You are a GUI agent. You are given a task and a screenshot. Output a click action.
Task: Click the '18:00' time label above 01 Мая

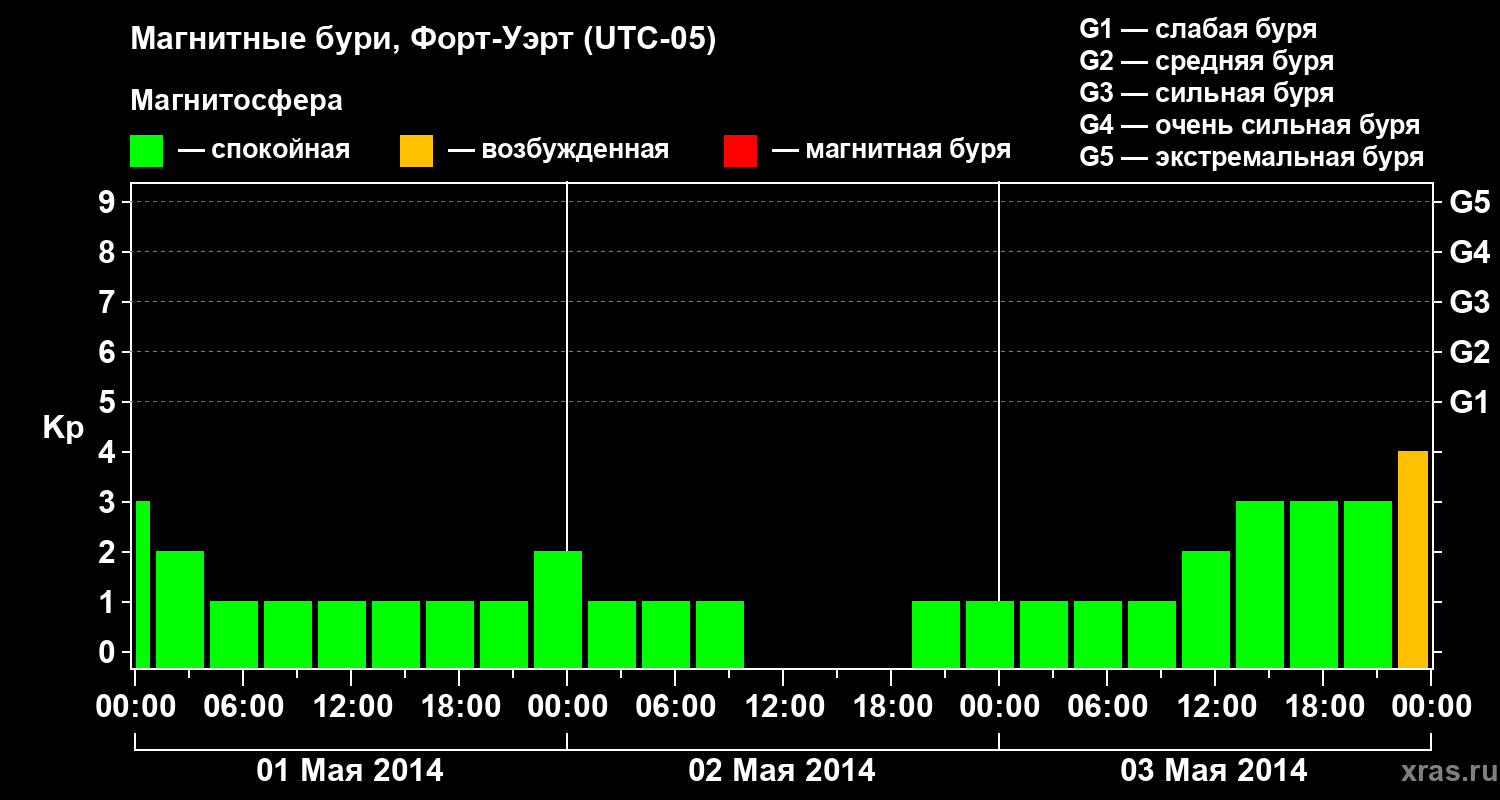462,706
